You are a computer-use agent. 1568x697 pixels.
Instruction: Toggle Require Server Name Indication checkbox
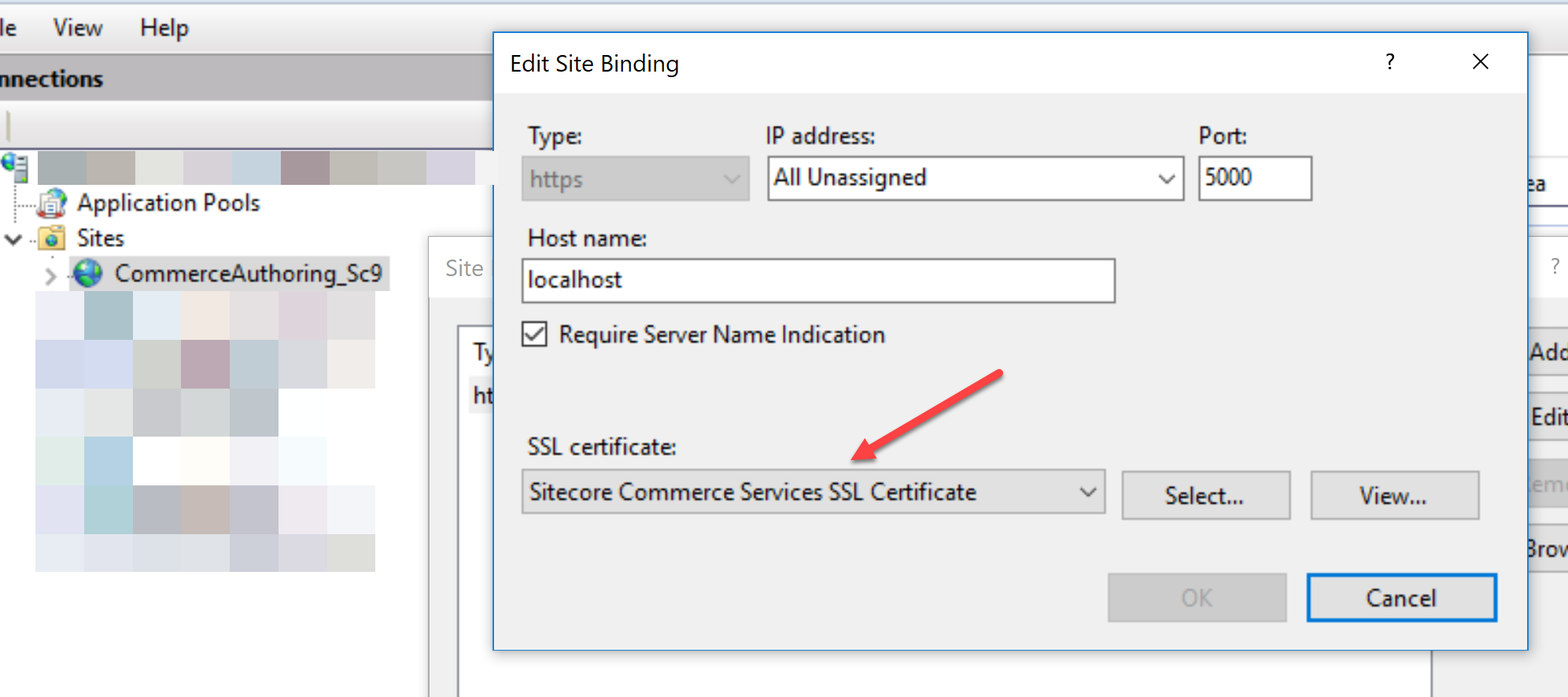[535, 334]
